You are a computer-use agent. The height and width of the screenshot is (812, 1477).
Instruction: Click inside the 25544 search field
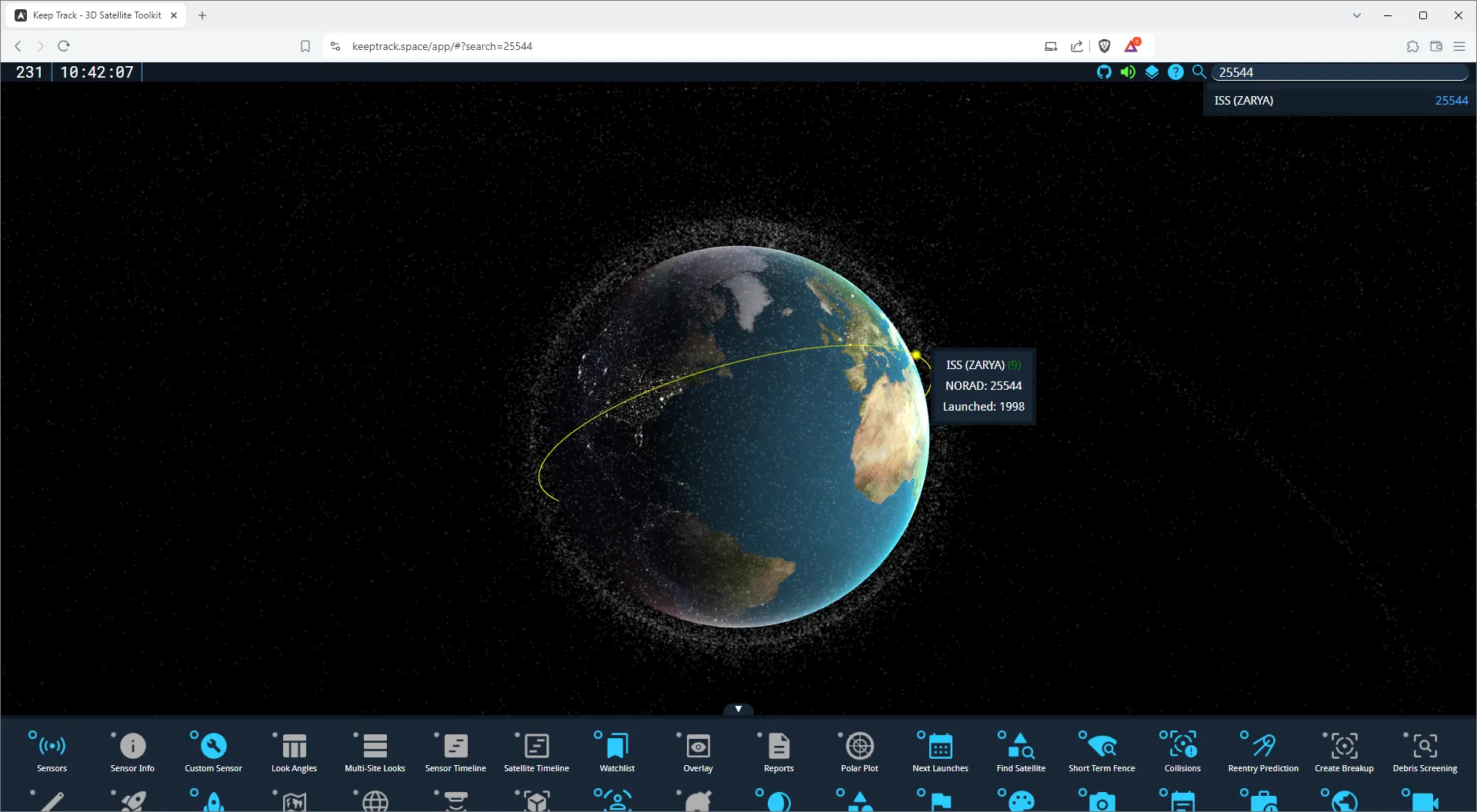point(1339,72)
